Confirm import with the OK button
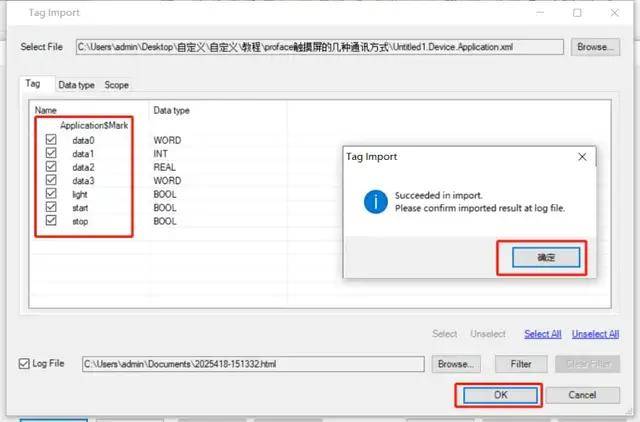This screenshot has height=422, width=640. pos(499,395)
